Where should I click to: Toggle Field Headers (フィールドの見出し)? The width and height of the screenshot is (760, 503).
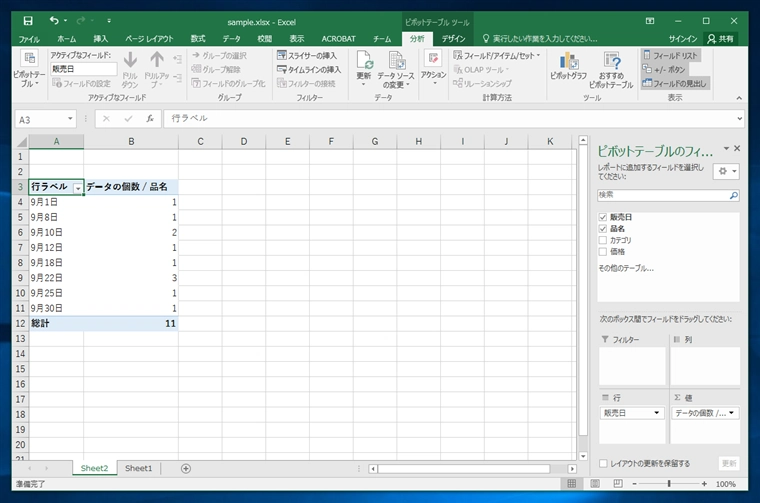674,83
